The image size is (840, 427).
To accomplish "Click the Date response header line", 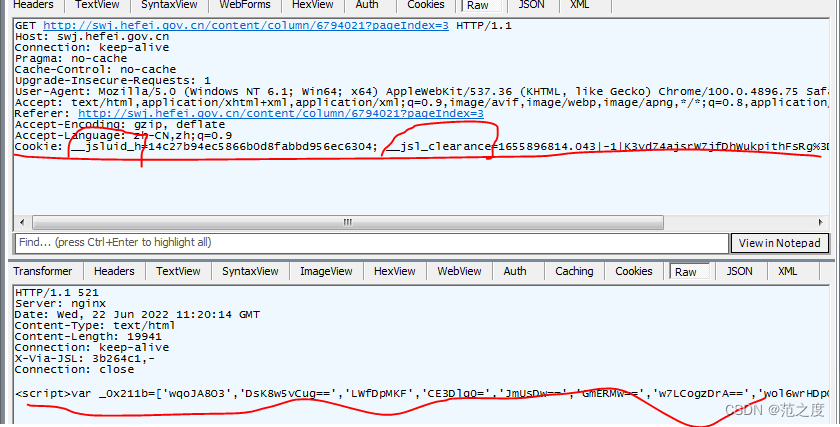I will (x=137, y=314).
